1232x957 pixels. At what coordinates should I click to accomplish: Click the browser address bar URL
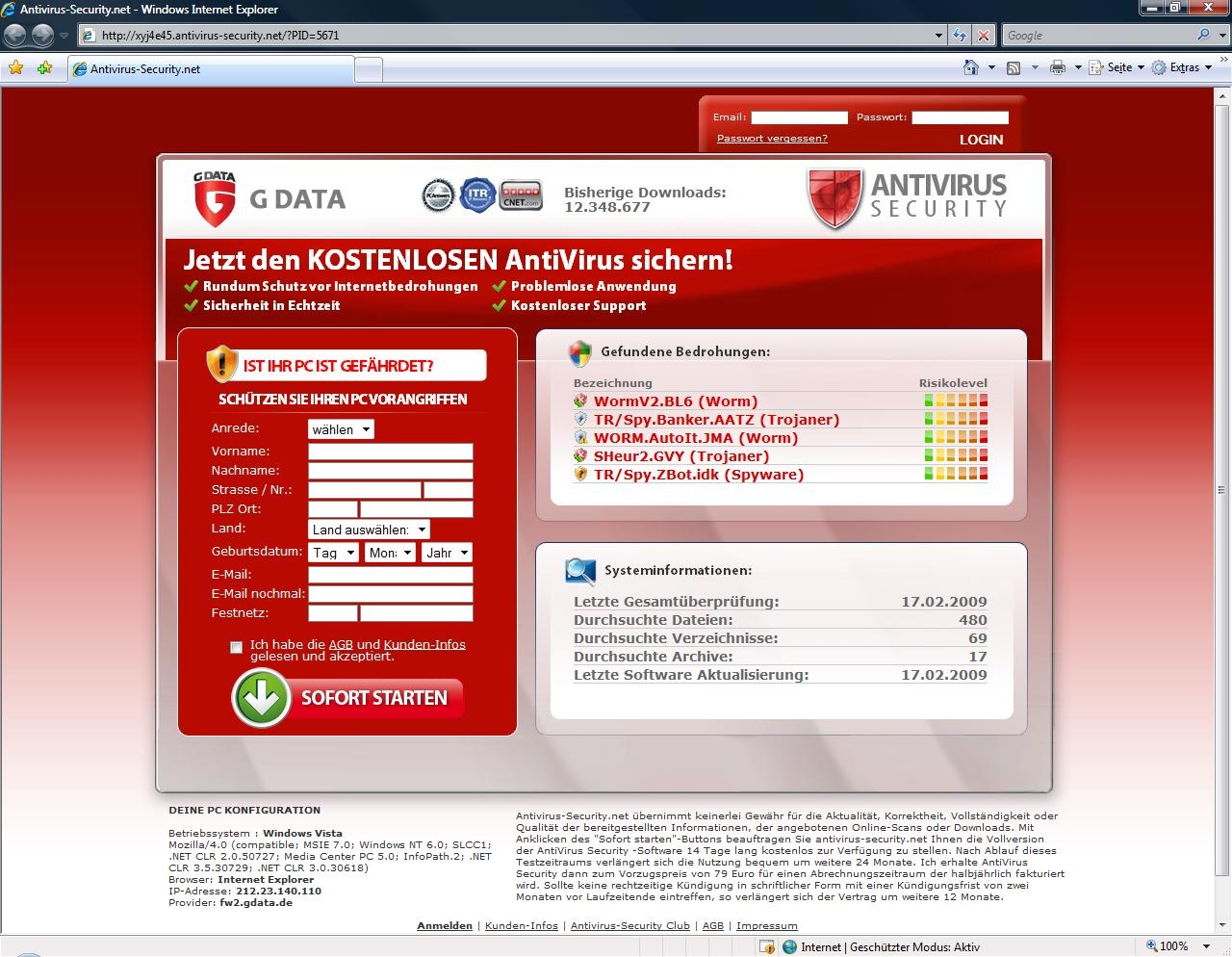point(220,36)
